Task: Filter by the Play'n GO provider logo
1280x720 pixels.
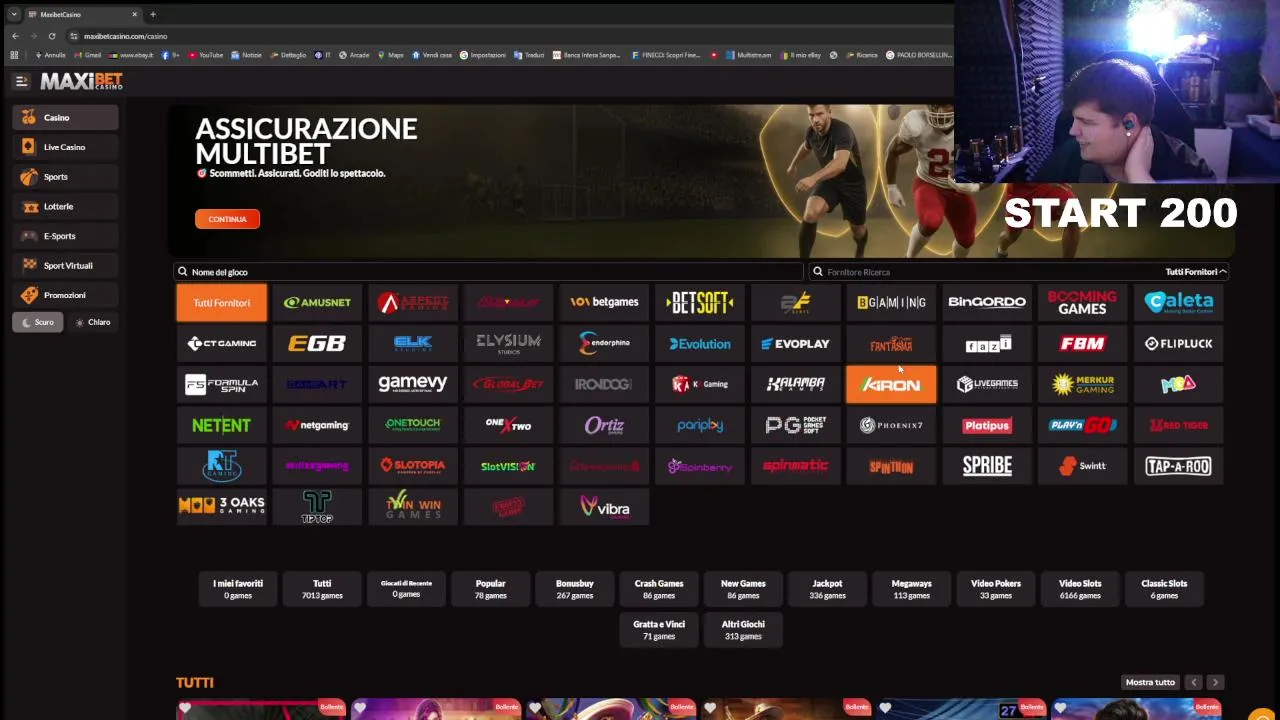Action: 1082,425
